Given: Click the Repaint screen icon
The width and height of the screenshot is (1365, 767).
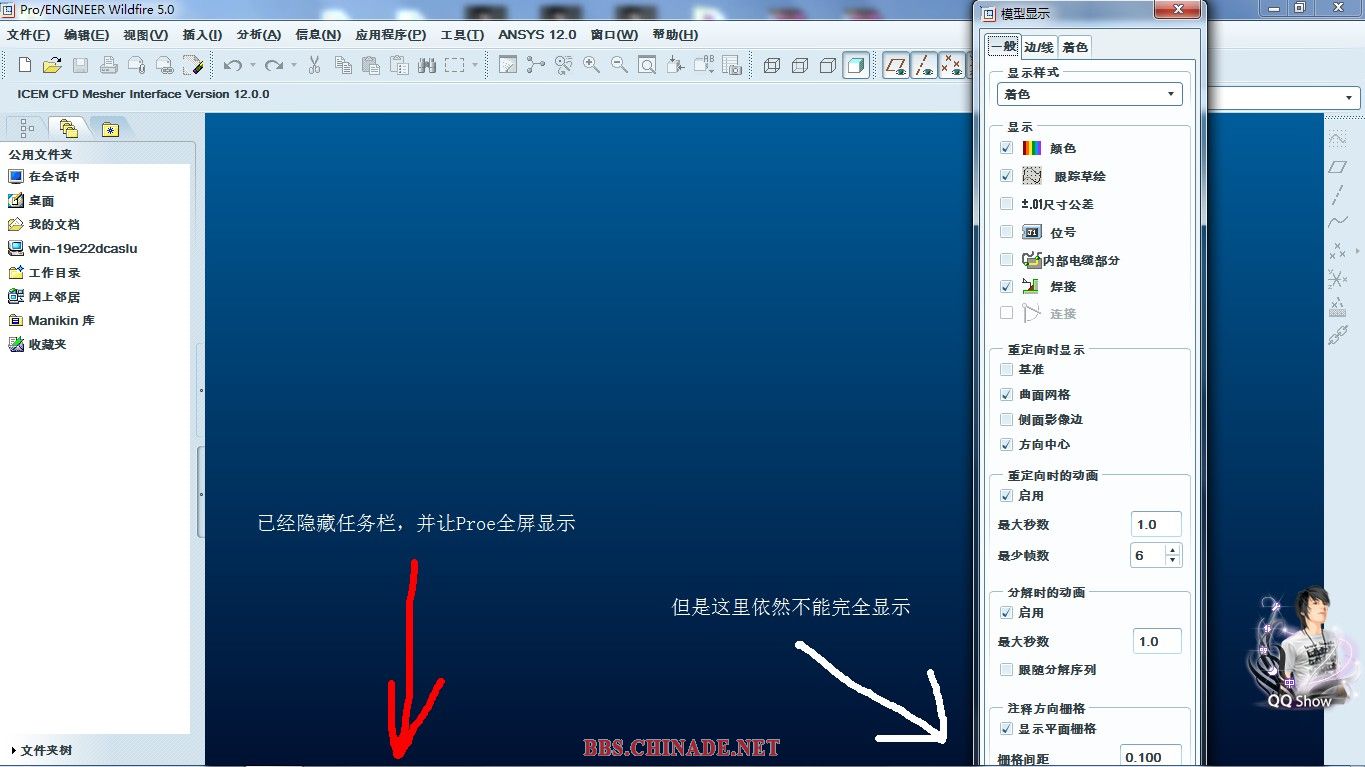Looking at the screenshot, I should coord(508,65).
